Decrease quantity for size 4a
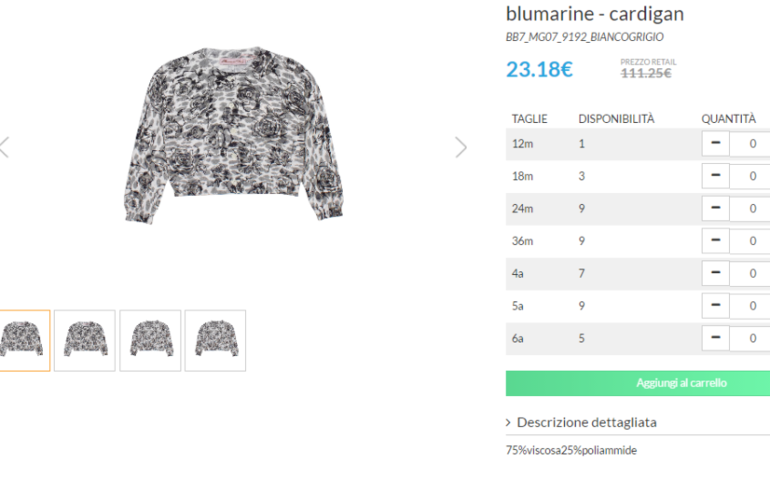 tap(715, 273)
